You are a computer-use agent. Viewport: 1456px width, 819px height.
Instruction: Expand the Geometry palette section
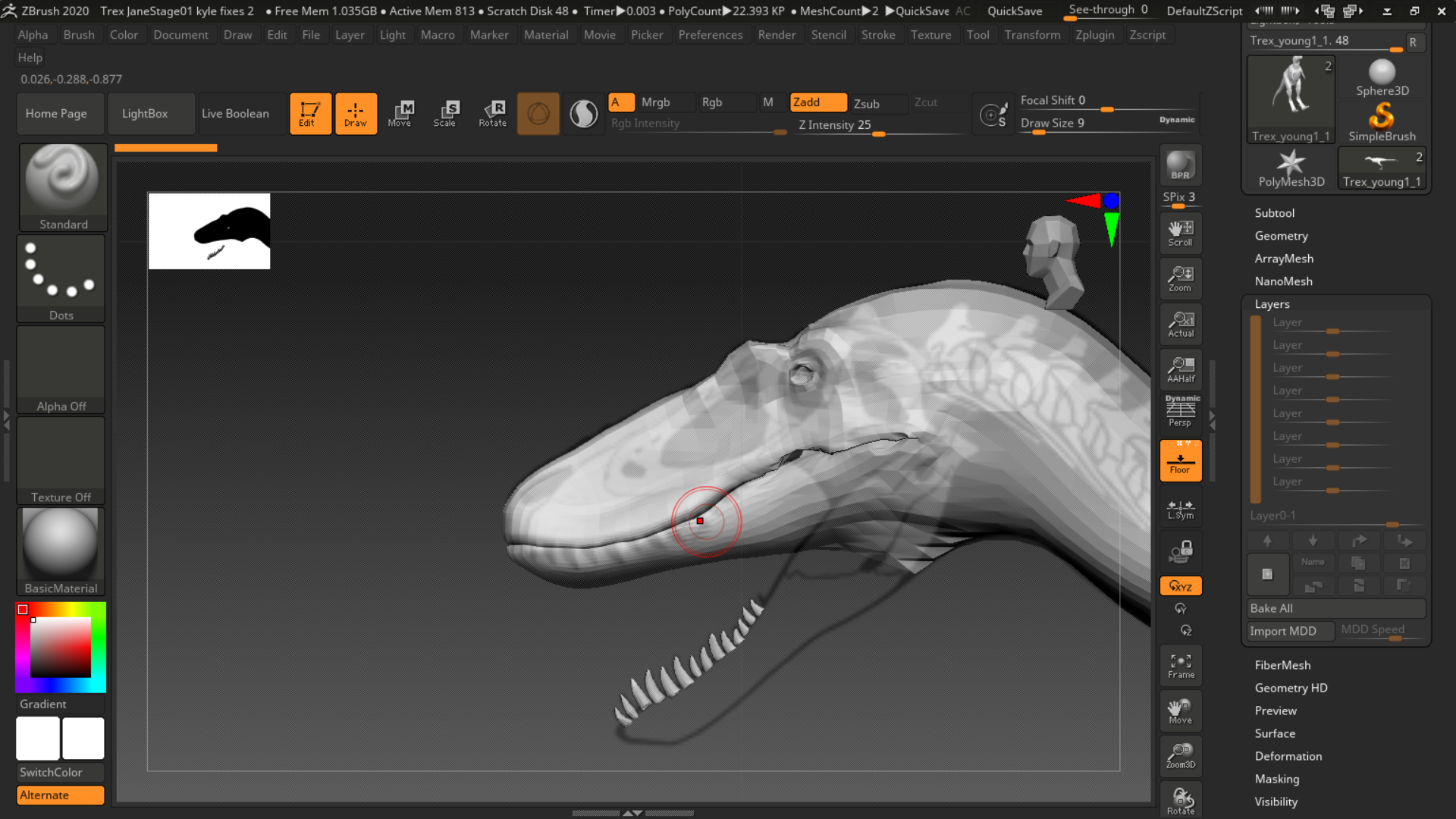[x=1281, y=236]
